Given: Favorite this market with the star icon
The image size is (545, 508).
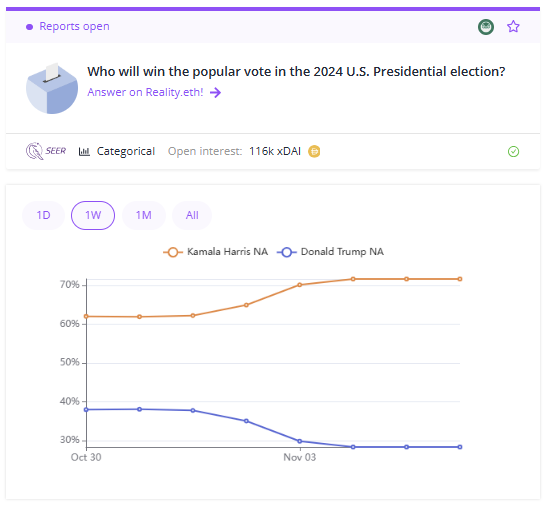Looking at the screenshot, I should tap(513, 26).
